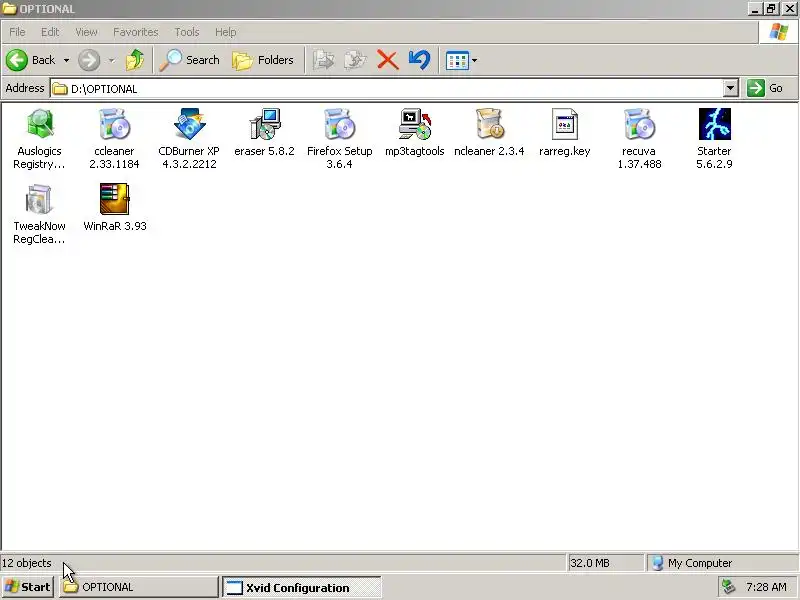Viewport: 800px width, 600px height.
Task: Click the red Delete X icon
Action: click(388, 60)
